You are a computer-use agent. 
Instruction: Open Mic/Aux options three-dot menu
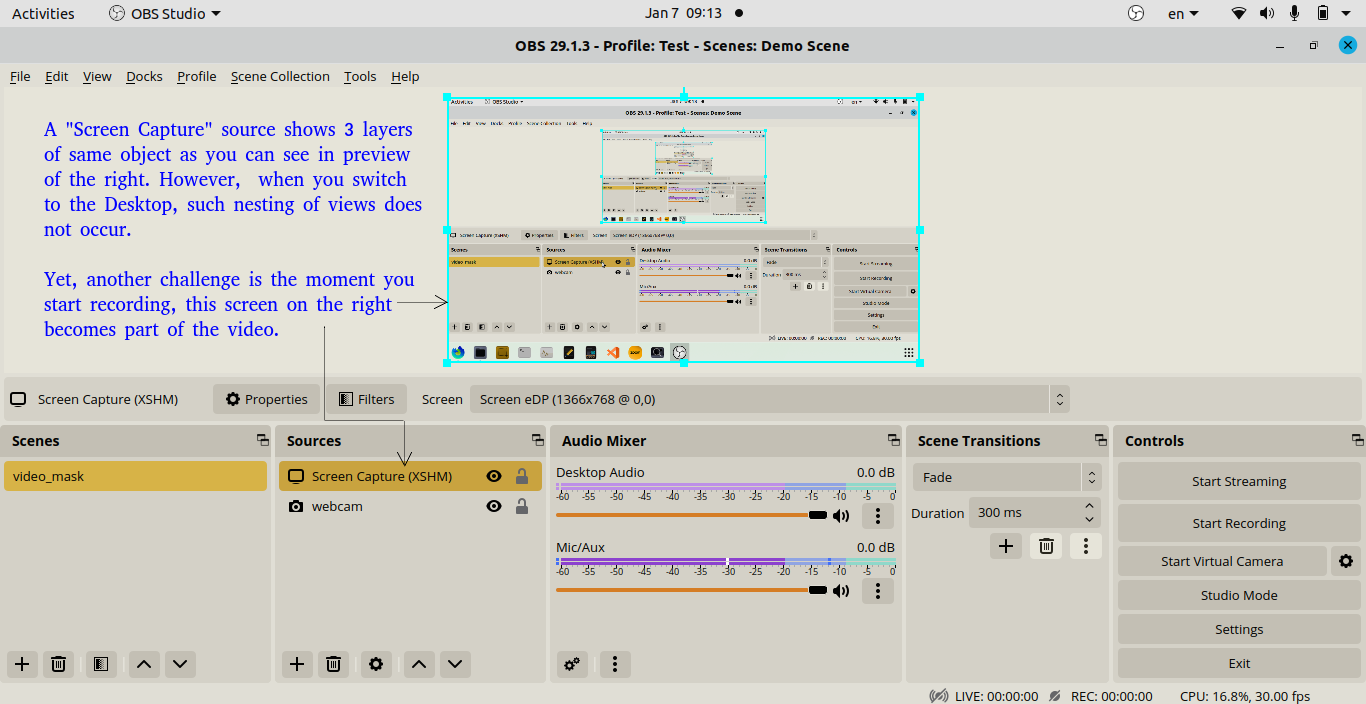coord(877,591)
